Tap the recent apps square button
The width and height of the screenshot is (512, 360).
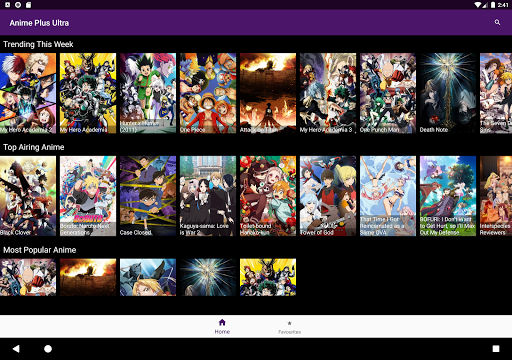(x=496, y=349)
